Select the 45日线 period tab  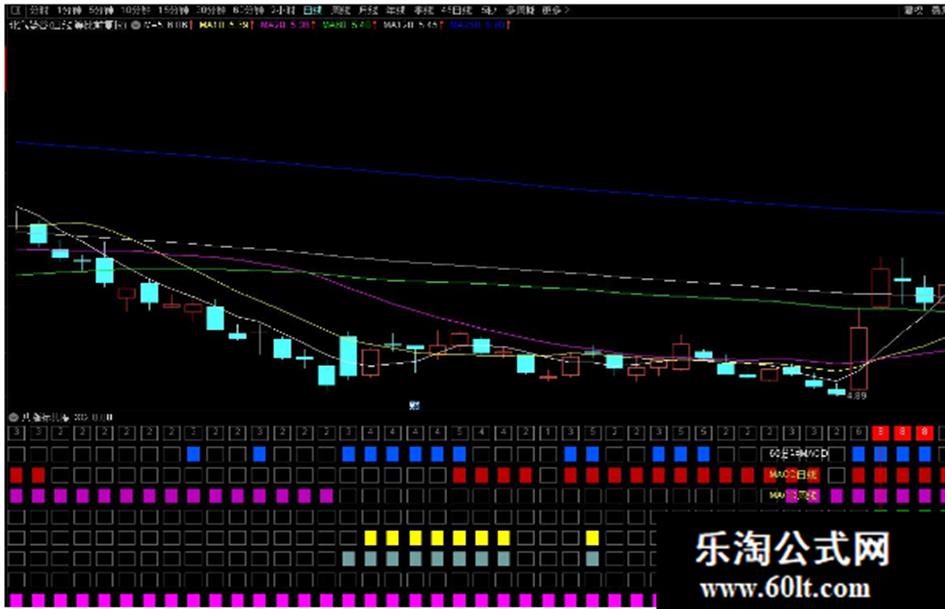click(x=457, y=10)
